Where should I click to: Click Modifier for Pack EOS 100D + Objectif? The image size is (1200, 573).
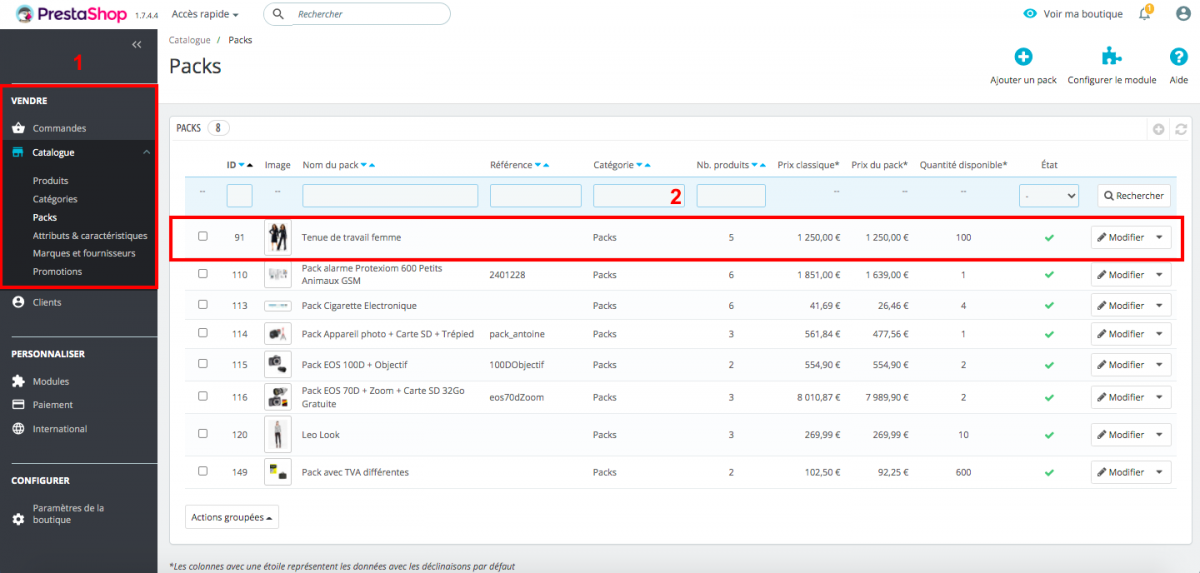[x=1120, y=365]
